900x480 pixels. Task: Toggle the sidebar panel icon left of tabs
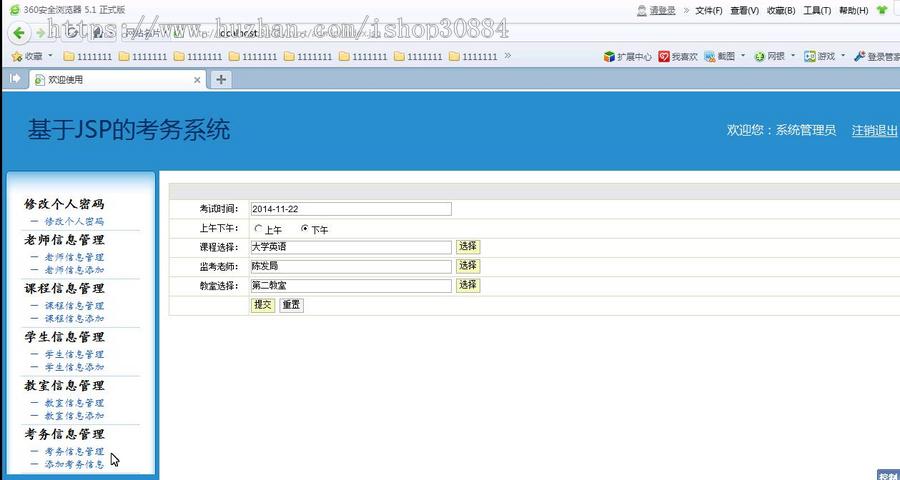click(x=15, y=79)
